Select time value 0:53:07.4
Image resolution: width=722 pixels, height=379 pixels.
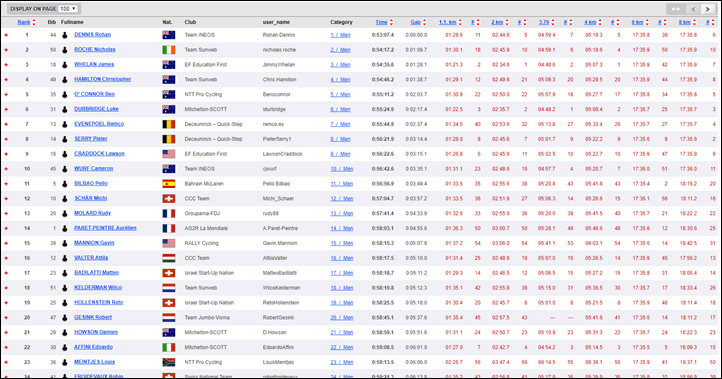coord(383,35)
